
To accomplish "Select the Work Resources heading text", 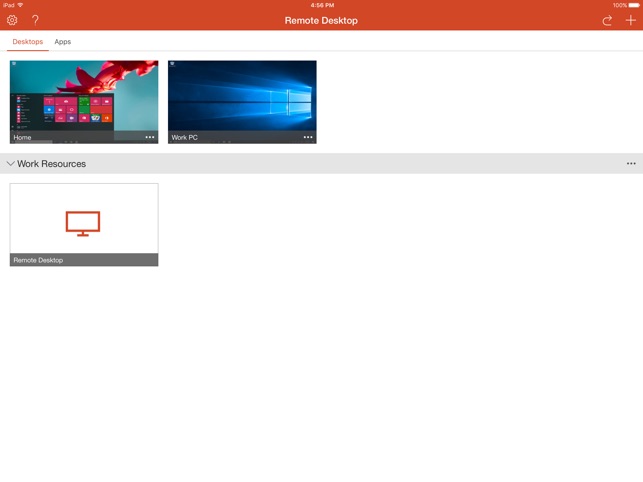I will pyautogui.click(x=52, y=164).
